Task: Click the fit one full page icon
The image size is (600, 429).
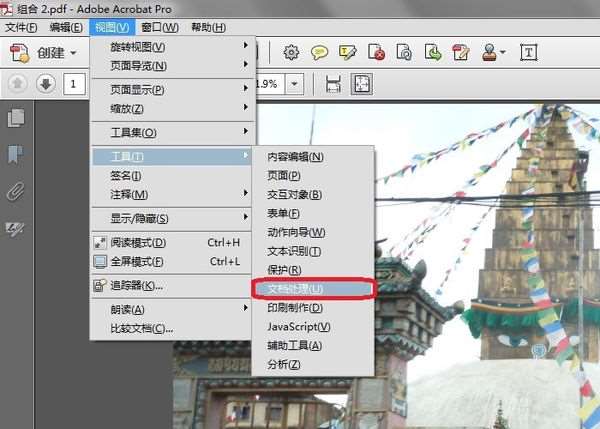Action: [x=362, y=84]
